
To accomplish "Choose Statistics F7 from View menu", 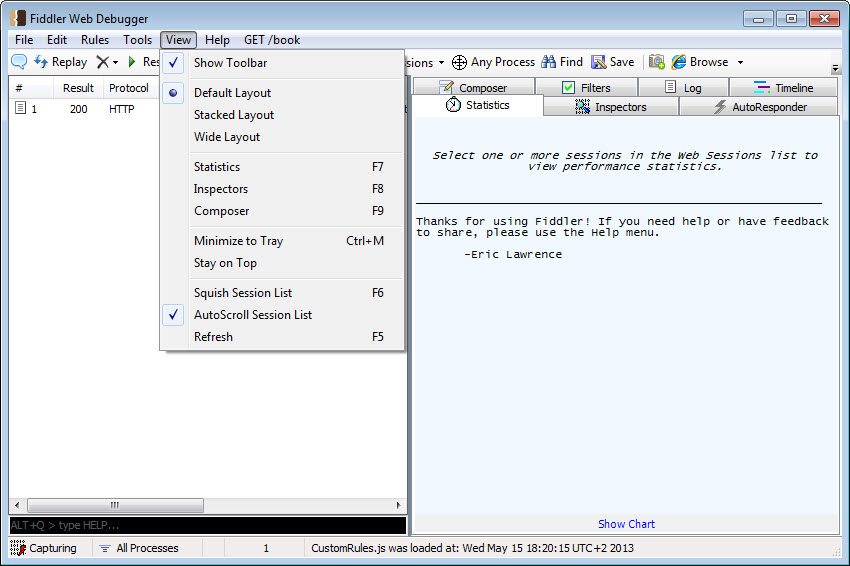I will point(287,167).
